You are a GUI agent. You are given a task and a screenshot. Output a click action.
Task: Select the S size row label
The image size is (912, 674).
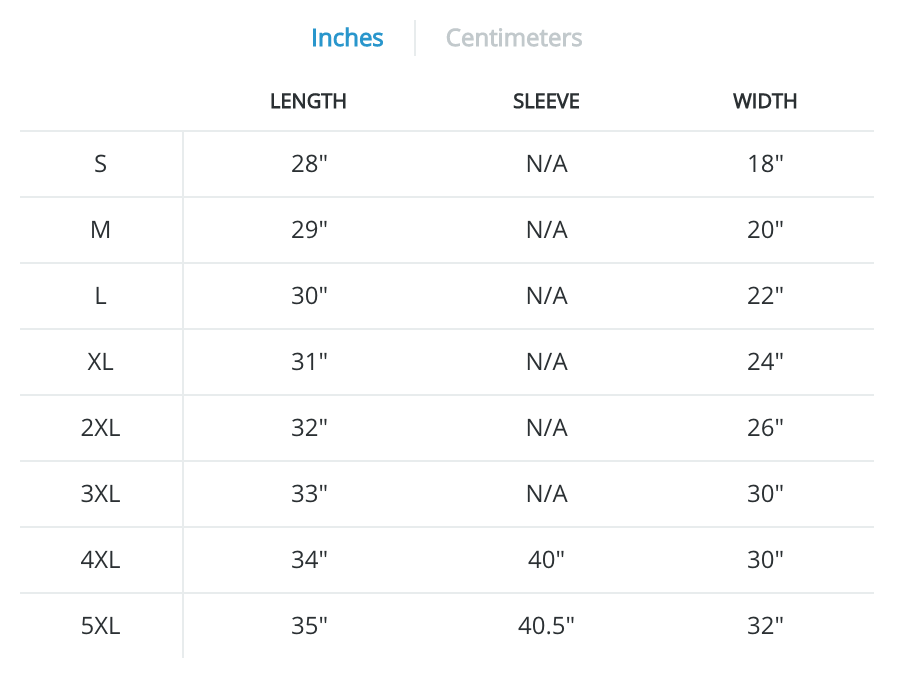pyautogui.click(x=101, y=164)
